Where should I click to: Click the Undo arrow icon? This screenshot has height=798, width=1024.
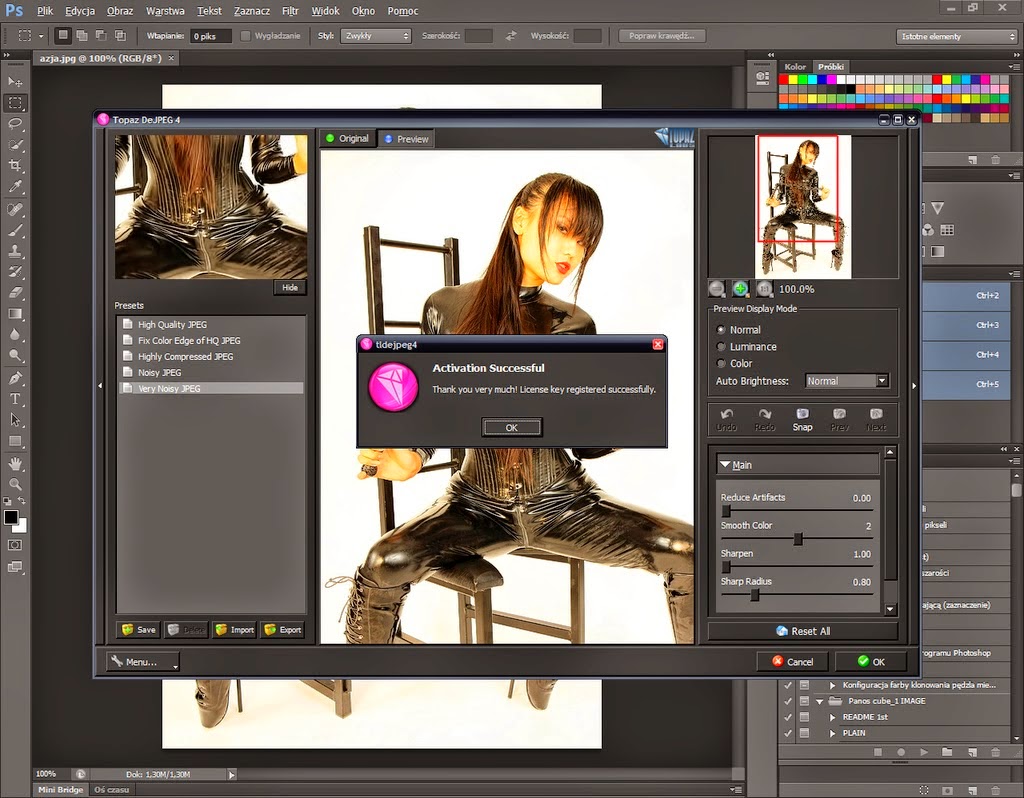[x=726, y=414]
